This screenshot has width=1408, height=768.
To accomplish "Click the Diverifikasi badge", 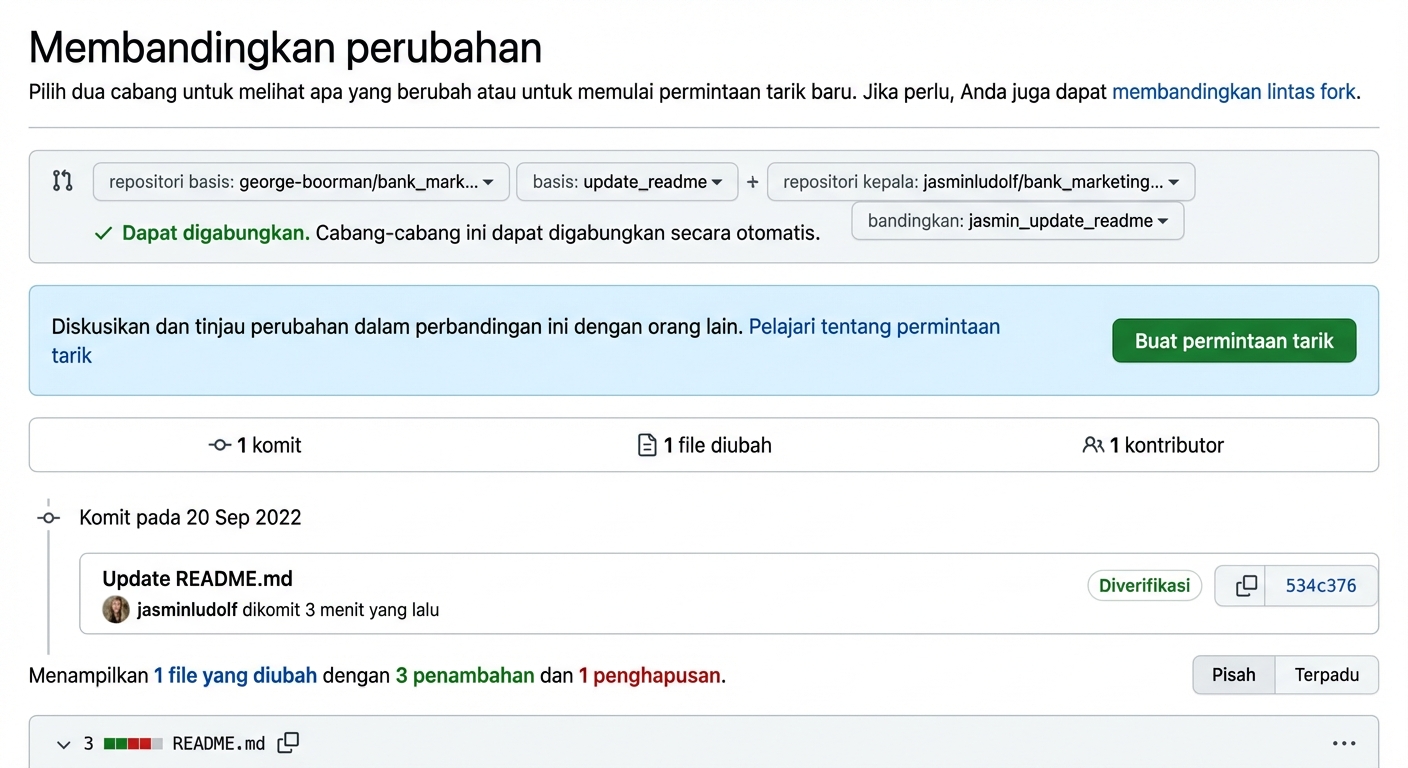I will 1144,586.
